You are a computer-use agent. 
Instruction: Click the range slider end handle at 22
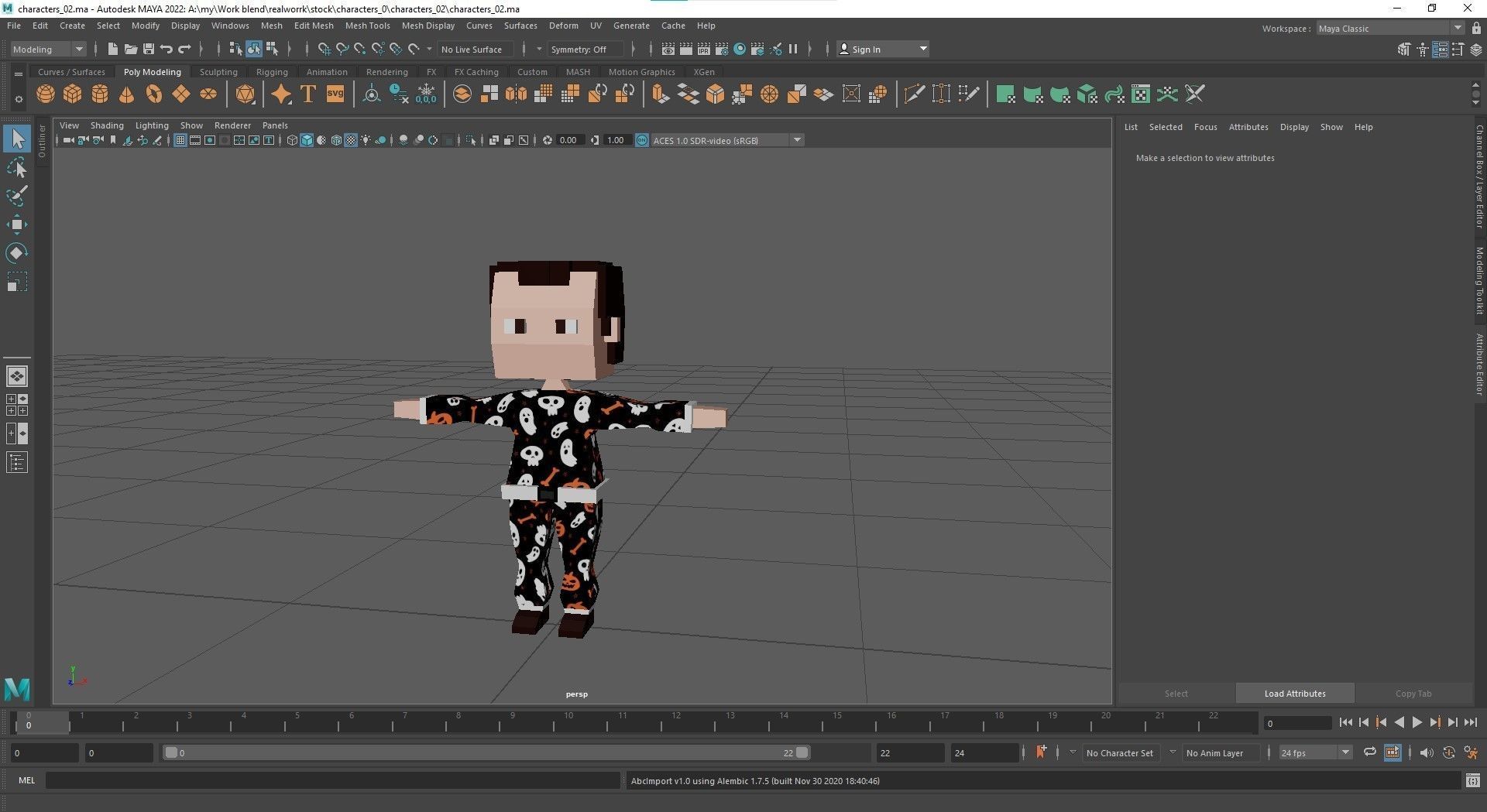pos(802,752)
